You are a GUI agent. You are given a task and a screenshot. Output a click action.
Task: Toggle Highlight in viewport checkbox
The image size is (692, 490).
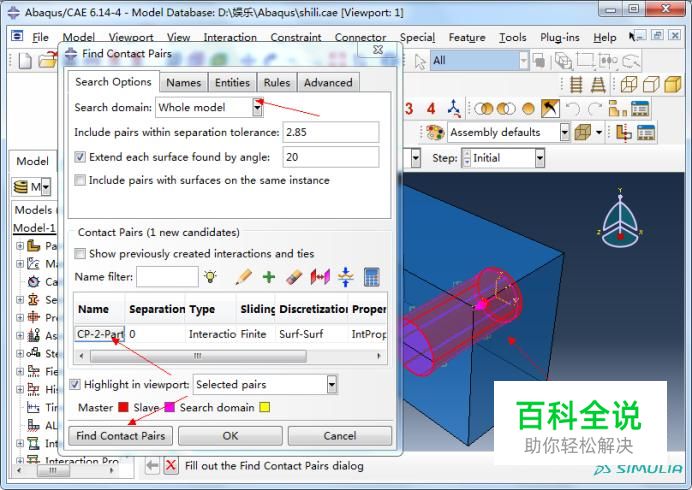point(75,384)
